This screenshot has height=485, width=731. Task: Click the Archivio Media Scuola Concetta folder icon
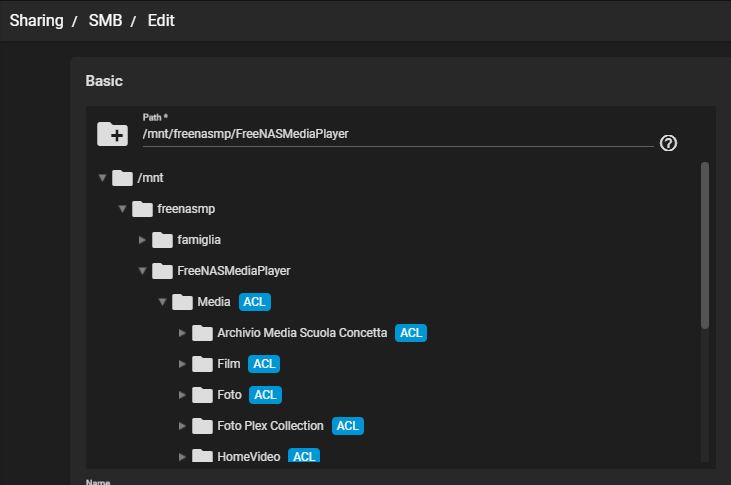tap(202, 333)
